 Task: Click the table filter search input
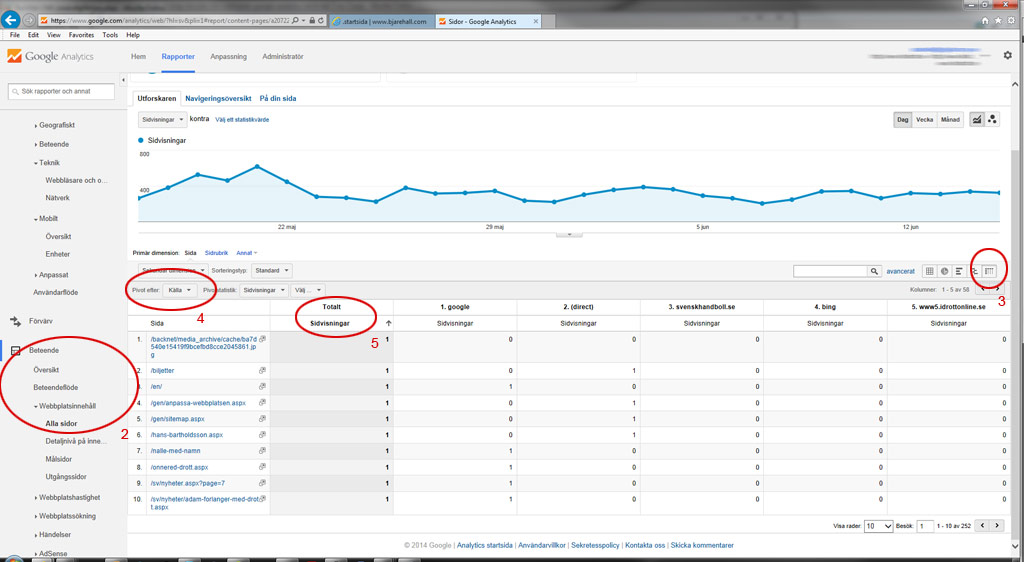pyautogui.click(x=830, y=271)
